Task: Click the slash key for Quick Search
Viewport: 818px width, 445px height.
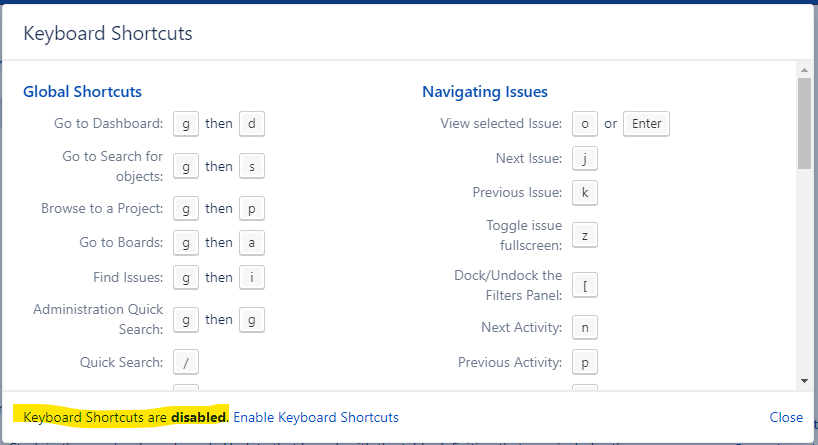Action: point(186,362)
